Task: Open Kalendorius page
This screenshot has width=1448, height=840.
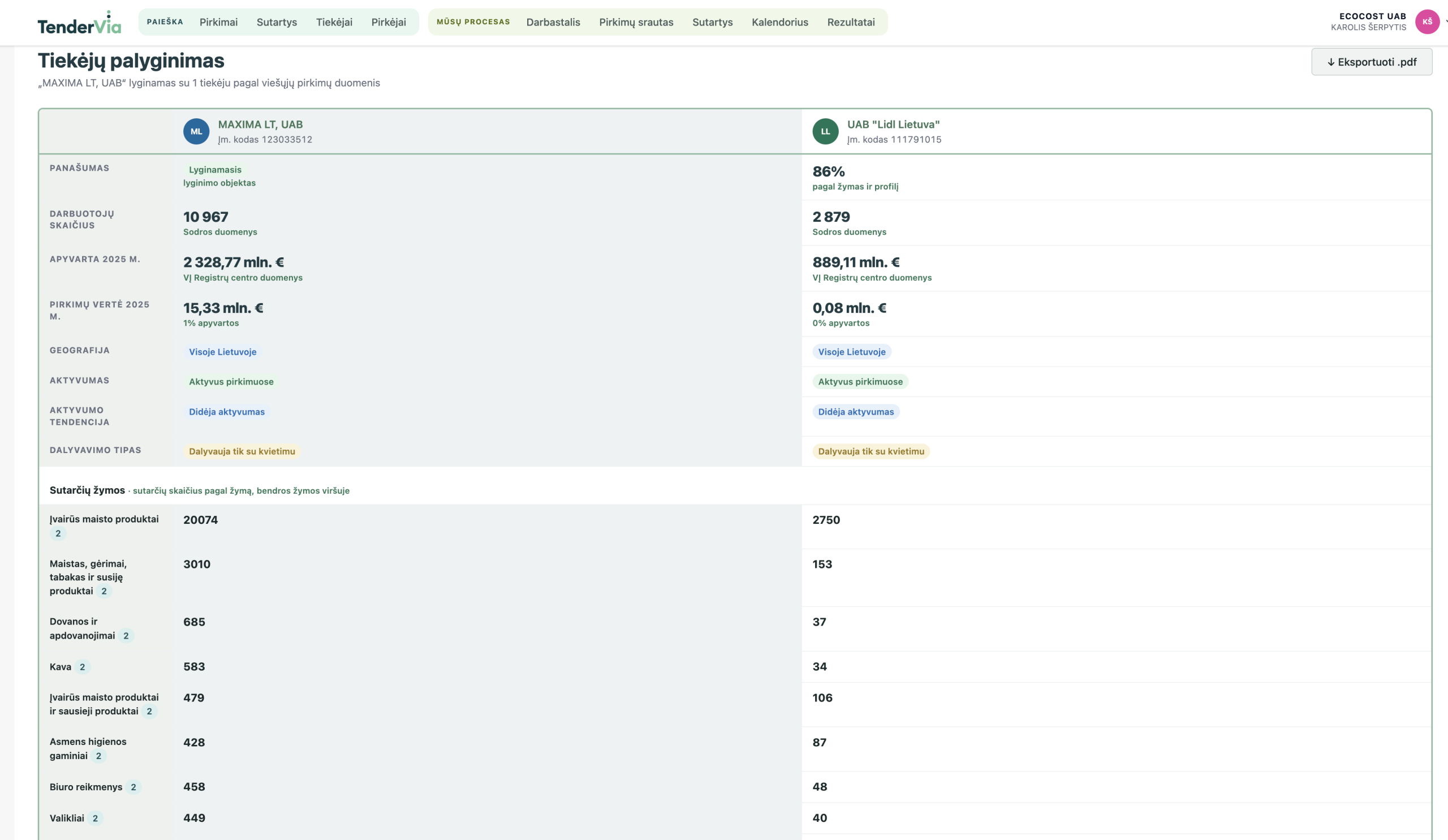Action: (780, 22)
